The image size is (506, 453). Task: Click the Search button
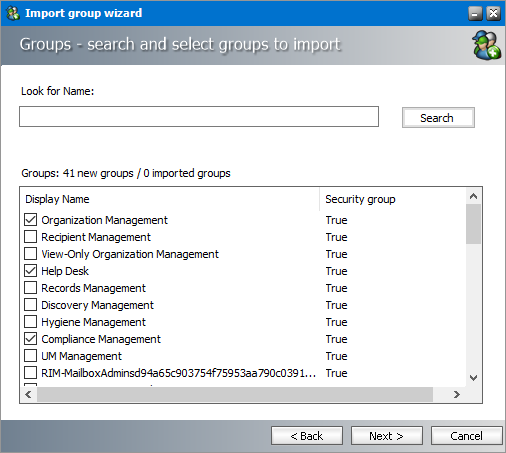438,118
